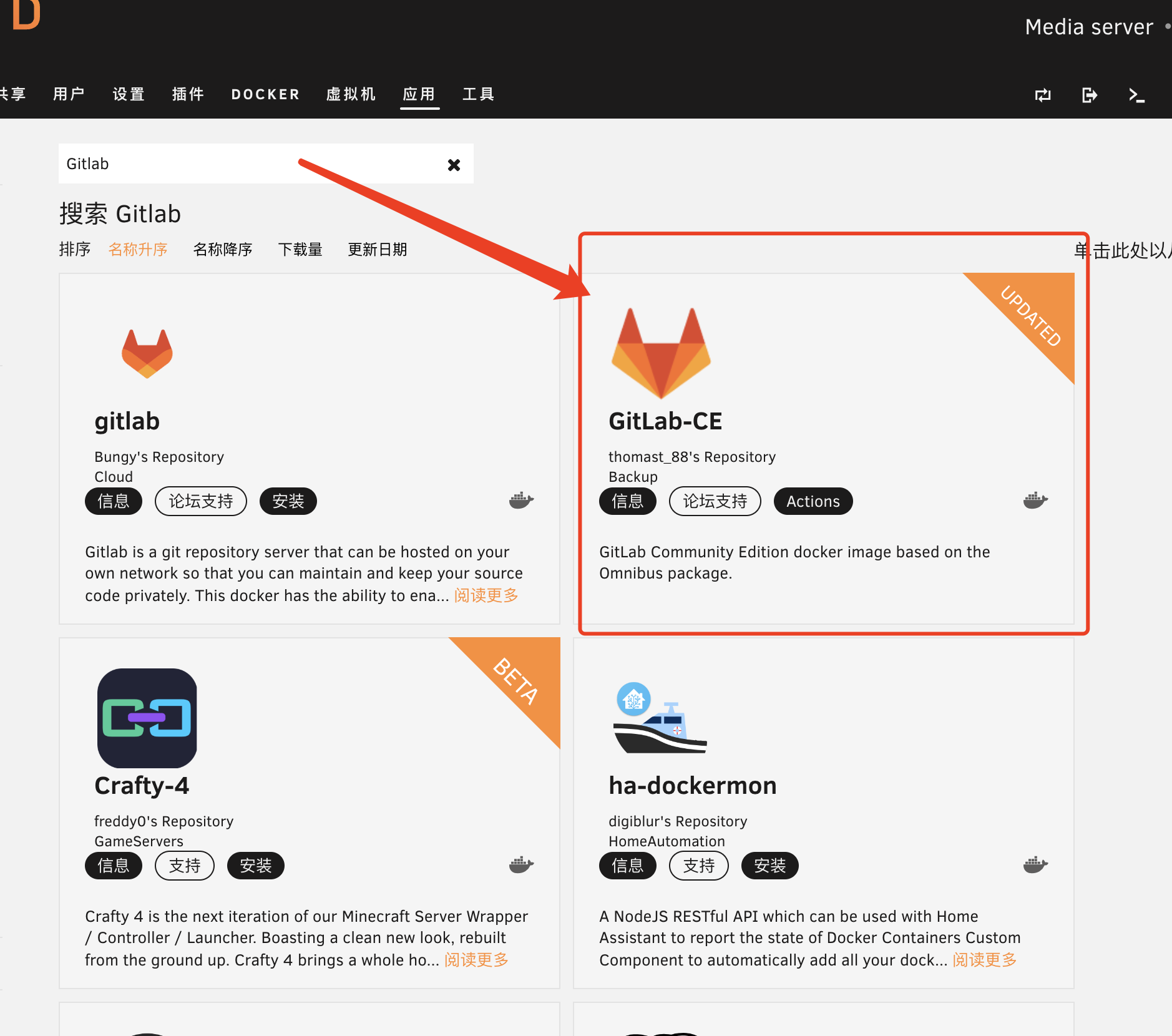Image resolution: width=1172 pixels, height=1036 pixels.
Task: Click Docker whale icon on Crafty-4 card
Action: [x=521, y=865]
